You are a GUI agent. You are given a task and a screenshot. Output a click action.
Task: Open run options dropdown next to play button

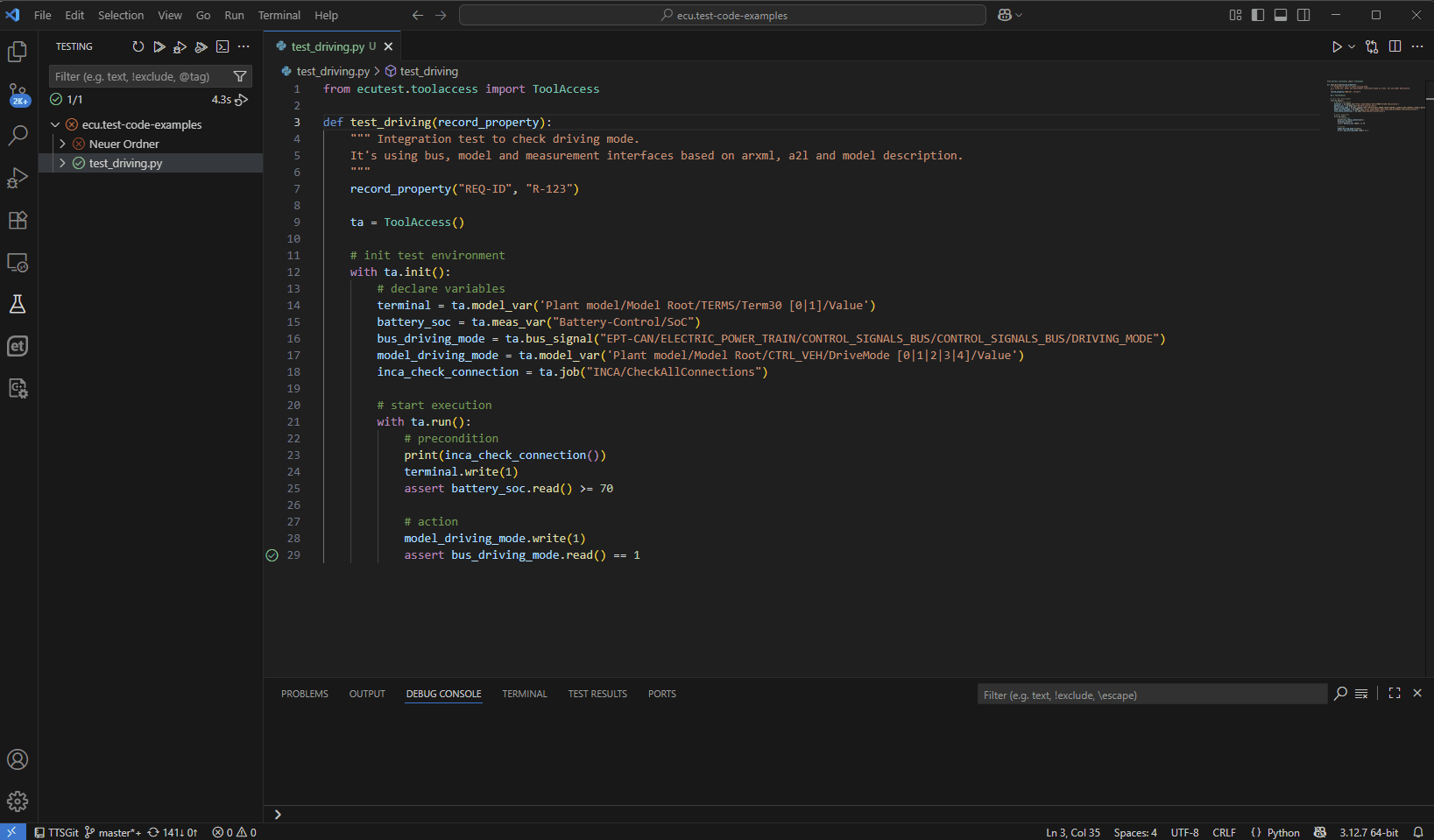click(x=1352, y=46)
